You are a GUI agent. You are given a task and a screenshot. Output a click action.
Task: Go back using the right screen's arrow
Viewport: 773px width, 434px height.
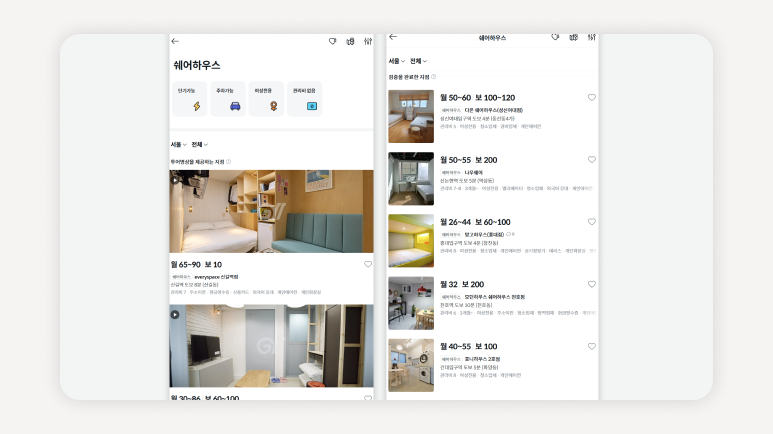pyautogui.click(x=393, y=37)
